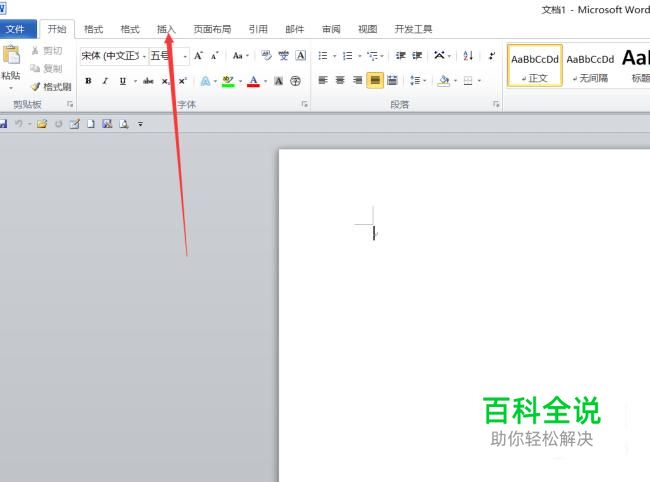This screenshot has width=650, height=482.
Task: Decrease font size with the Shrink Font button
Action: [215, 56]
